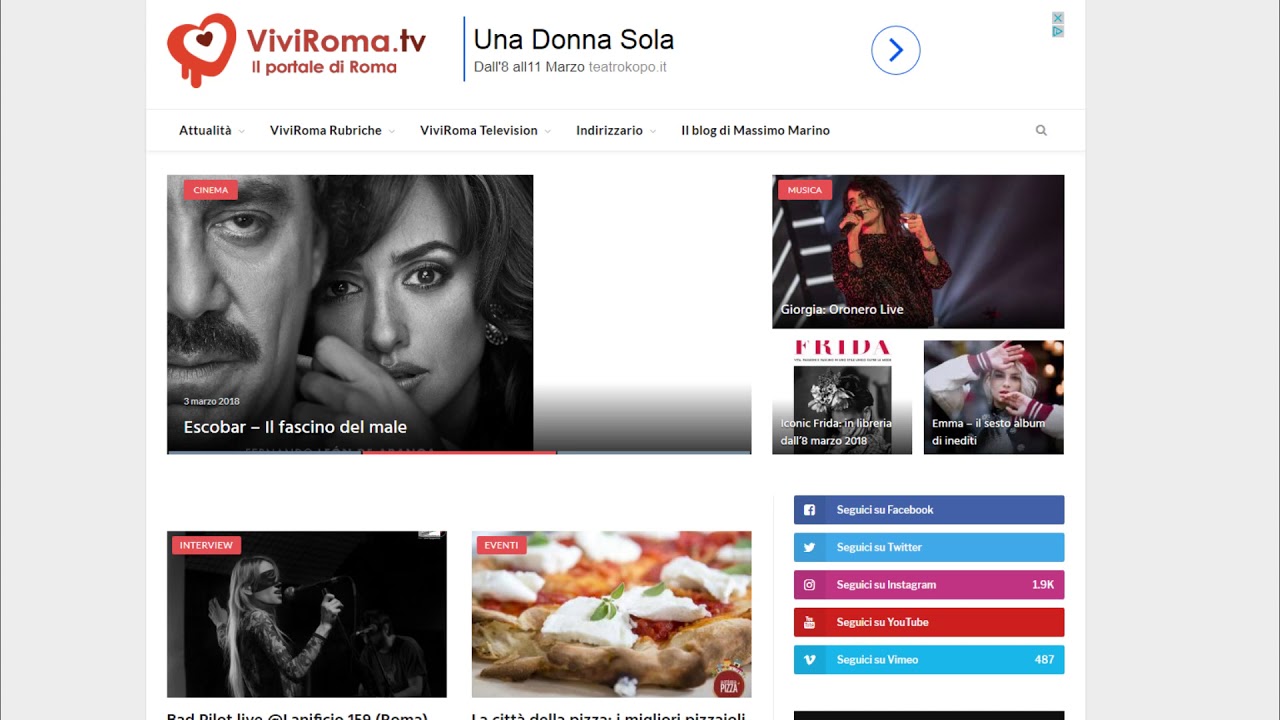Image resolution: width=1280 pixels, height=720 pixels.
Task: Click the CINEMA category tag
Action: coord(210,190)
